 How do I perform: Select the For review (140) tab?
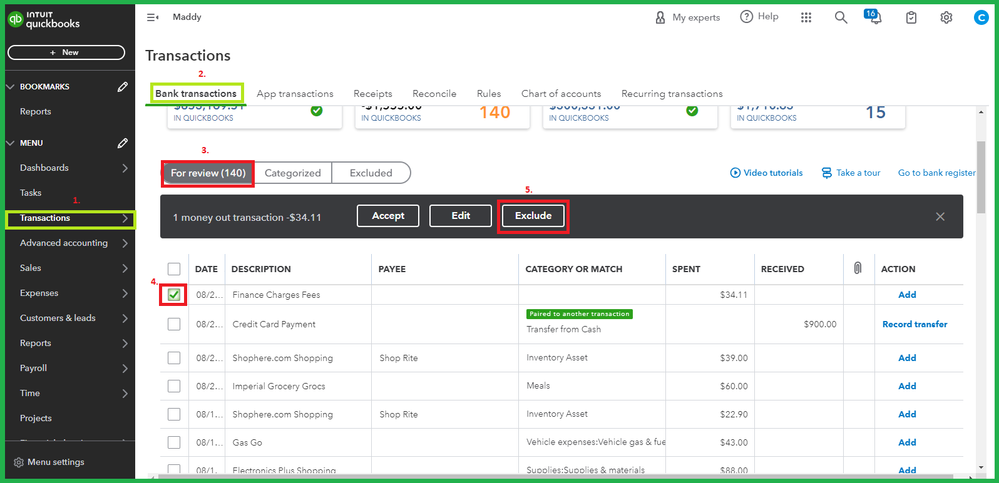[208, 173]
